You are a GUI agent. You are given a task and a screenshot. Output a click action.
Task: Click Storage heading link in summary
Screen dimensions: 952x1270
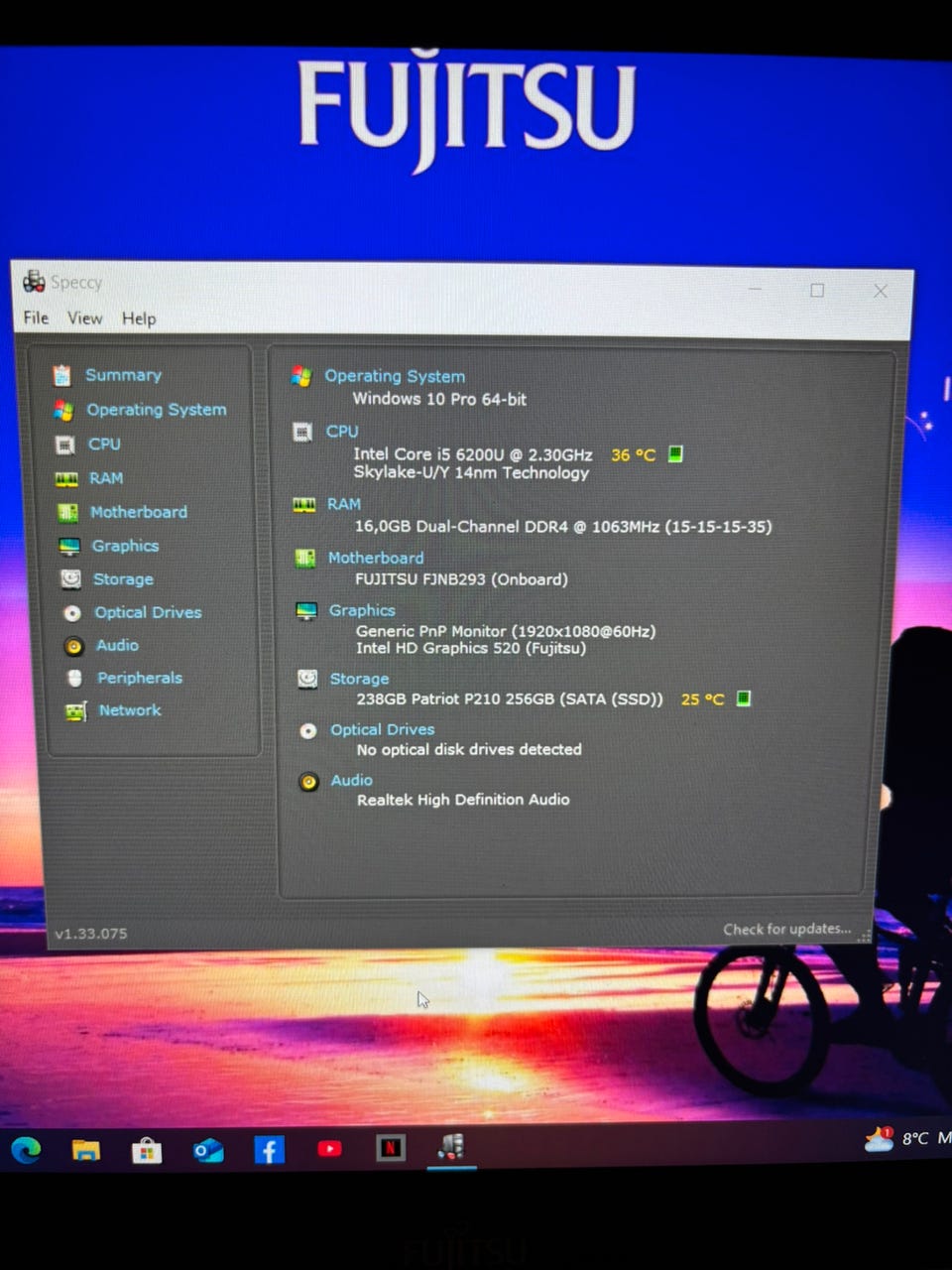359,679
